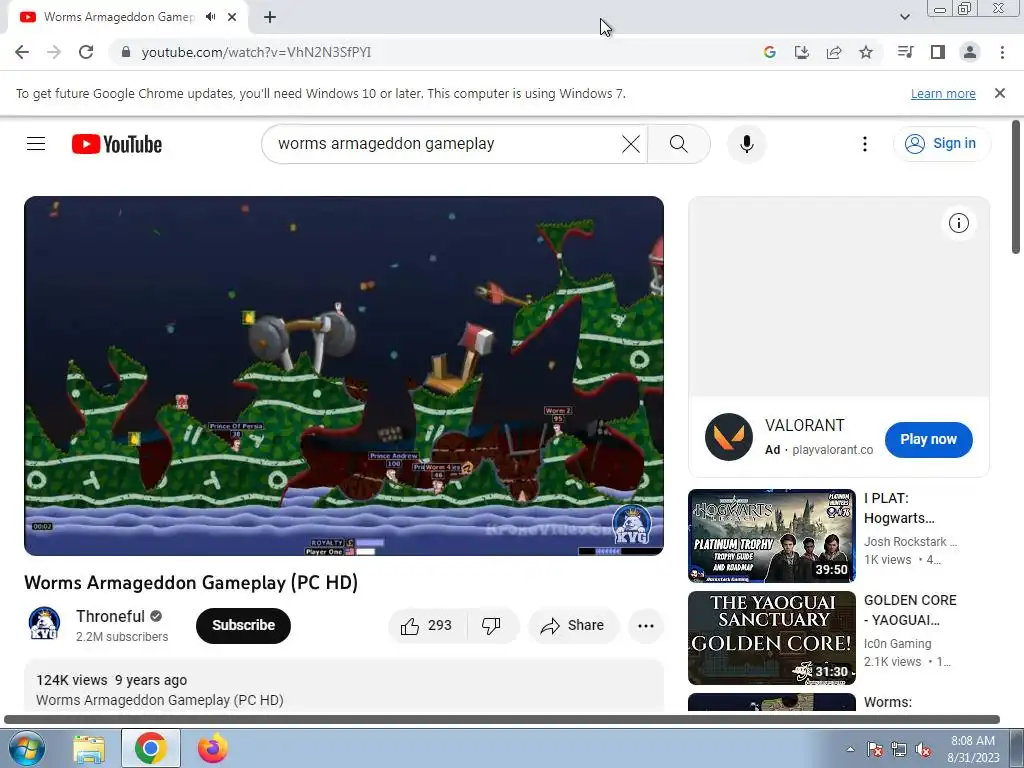
Task: Open the install/download page icon
Action: point(802,52)
